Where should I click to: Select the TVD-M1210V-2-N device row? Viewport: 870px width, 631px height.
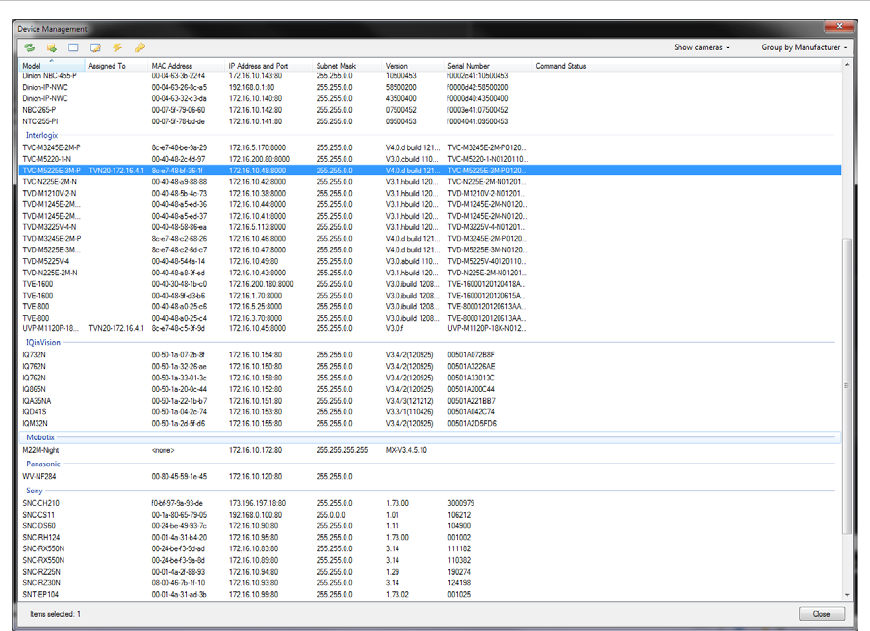(x=430, y=193)
